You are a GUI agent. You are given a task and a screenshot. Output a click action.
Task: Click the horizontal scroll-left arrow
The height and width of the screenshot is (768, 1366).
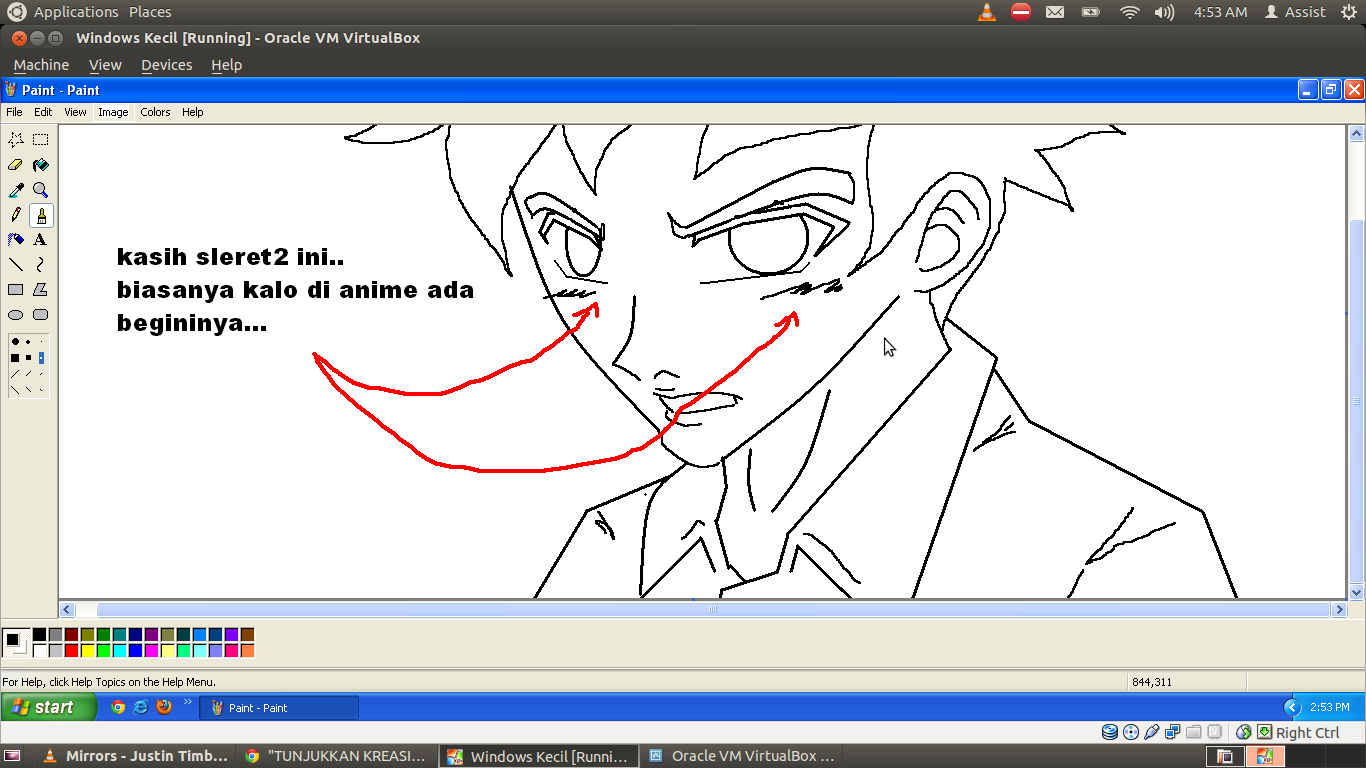click(67, 609)
